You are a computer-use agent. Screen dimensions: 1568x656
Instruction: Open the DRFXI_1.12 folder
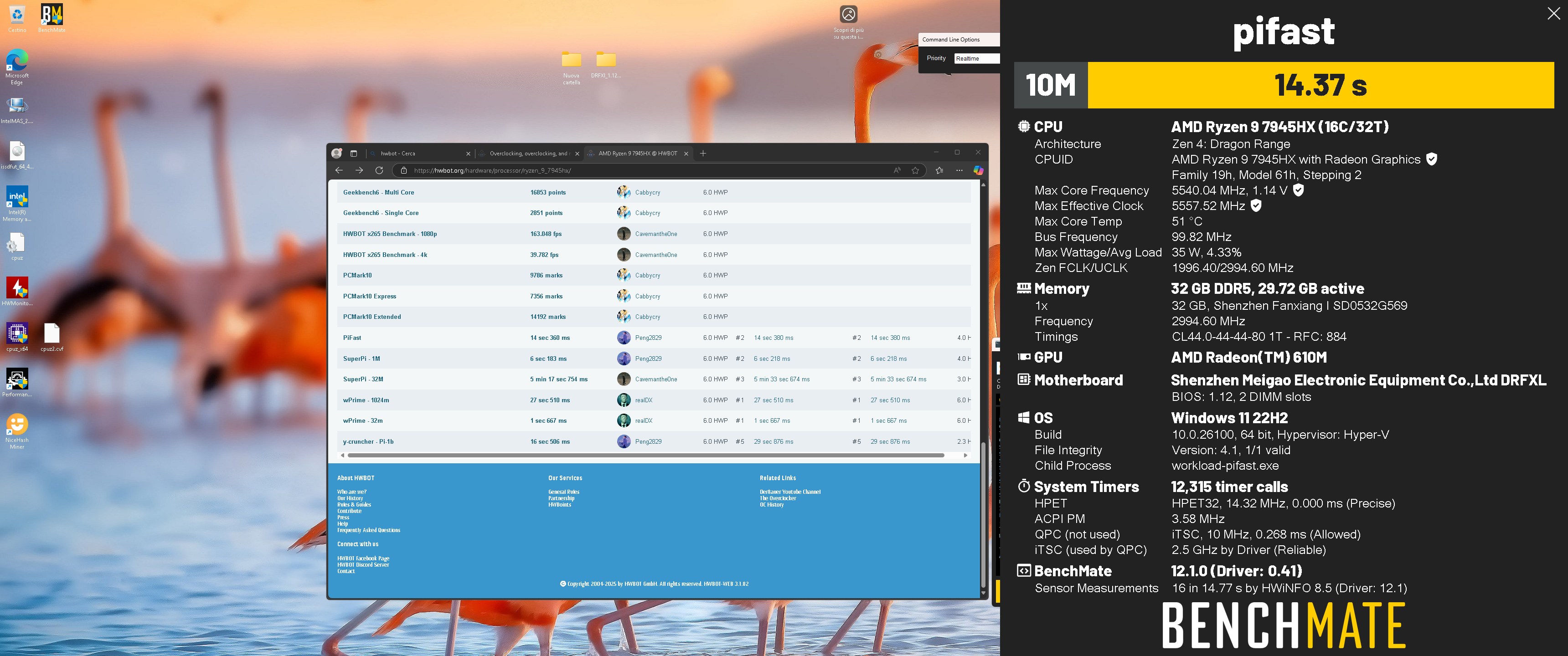pyautogui.click(x=606, y=65)
